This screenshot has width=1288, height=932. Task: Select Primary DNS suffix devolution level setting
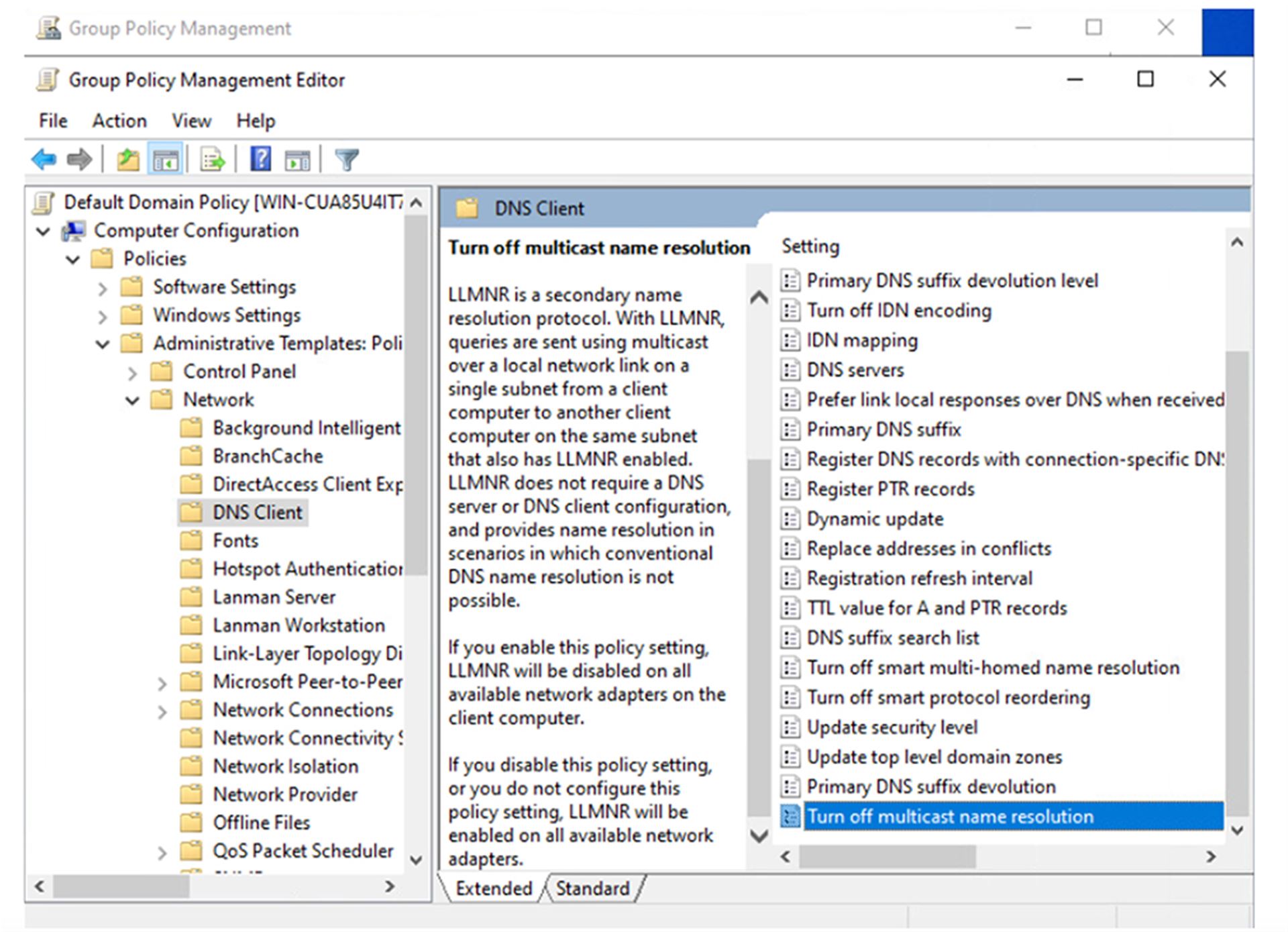coord(952,280)
